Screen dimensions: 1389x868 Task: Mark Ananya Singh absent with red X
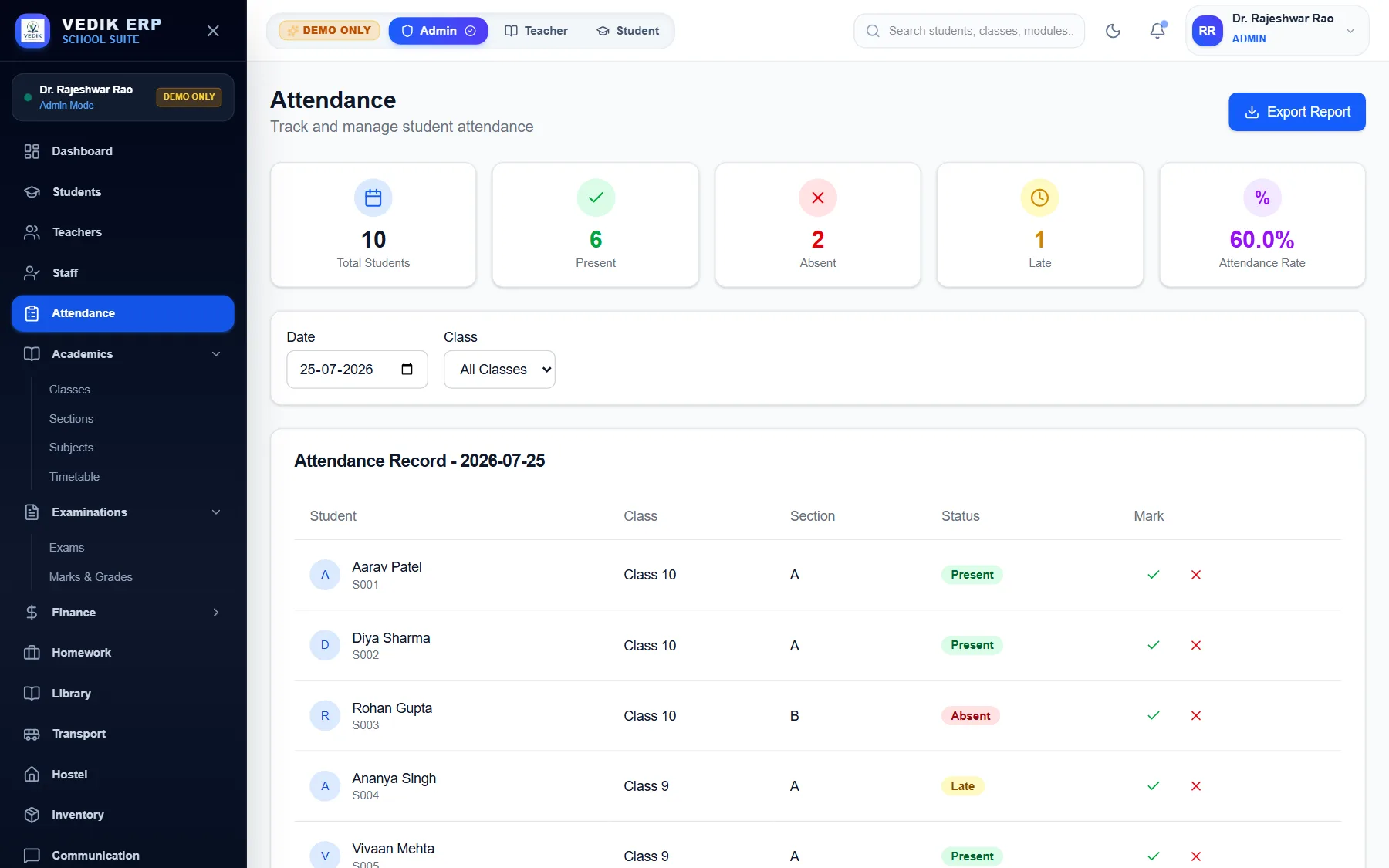pyautogui.click(x=1196, y=785)
